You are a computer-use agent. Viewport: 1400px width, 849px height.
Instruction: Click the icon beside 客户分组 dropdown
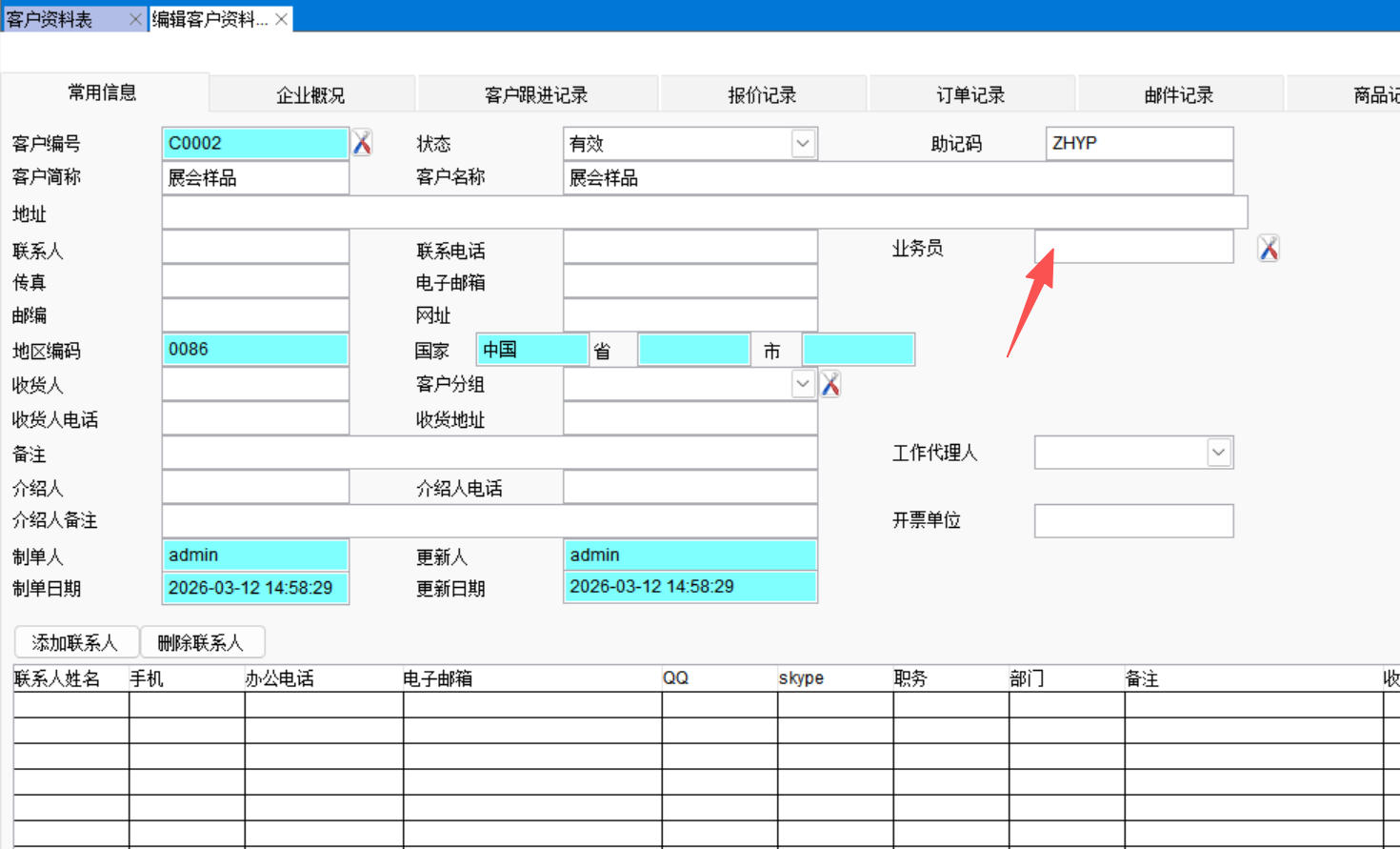pos(830,384)
